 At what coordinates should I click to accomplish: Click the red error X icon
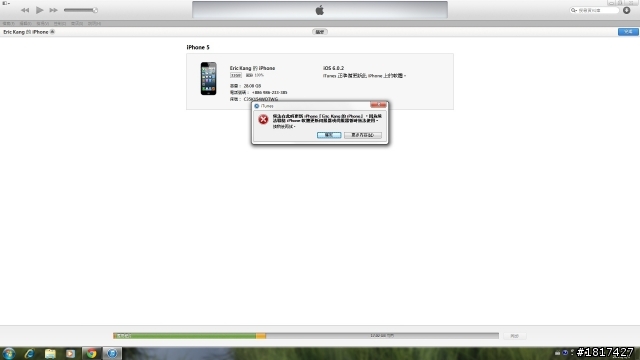click(263, 119)
